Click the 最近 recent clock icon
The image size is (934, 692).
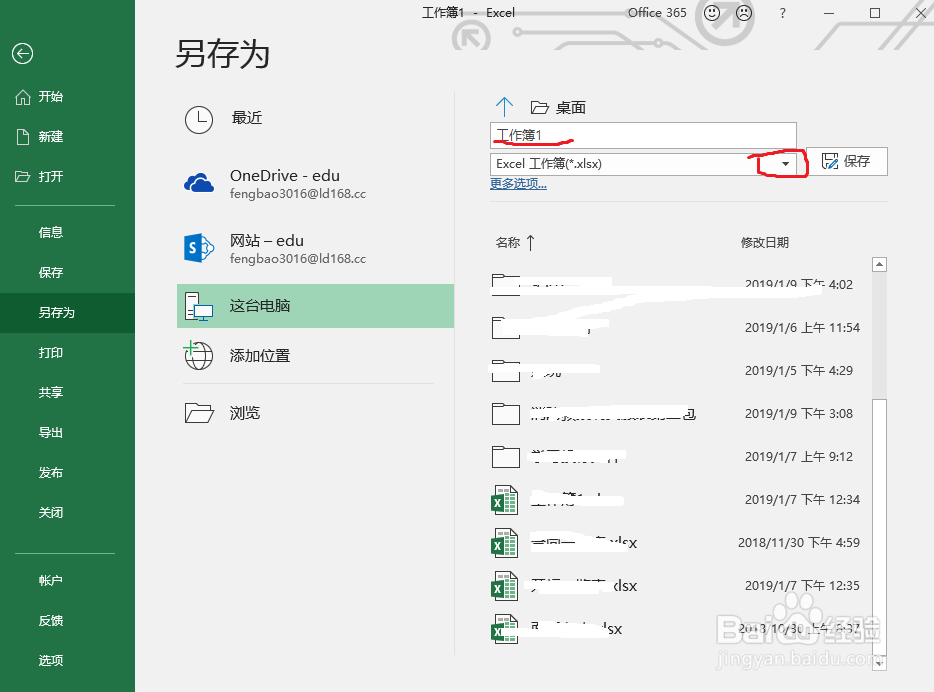pyautogui.click(x=200, y=117)
